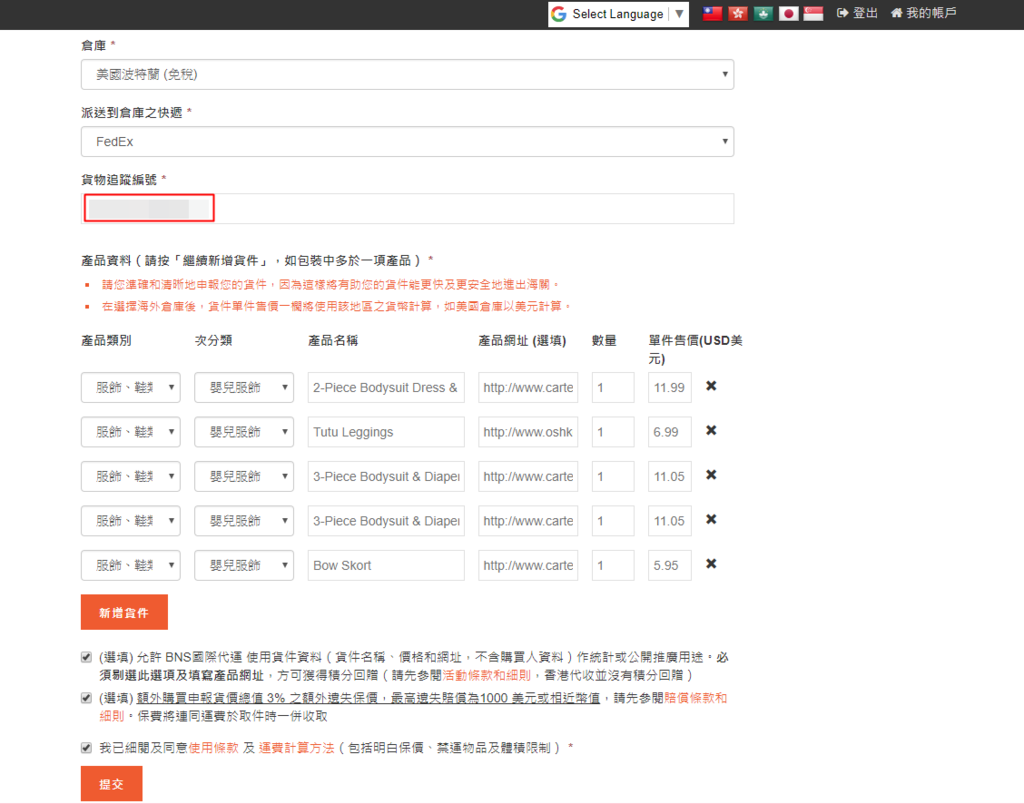
Task: Toggle the BNS data usage permission checkbox
Action: coord(86,657)
